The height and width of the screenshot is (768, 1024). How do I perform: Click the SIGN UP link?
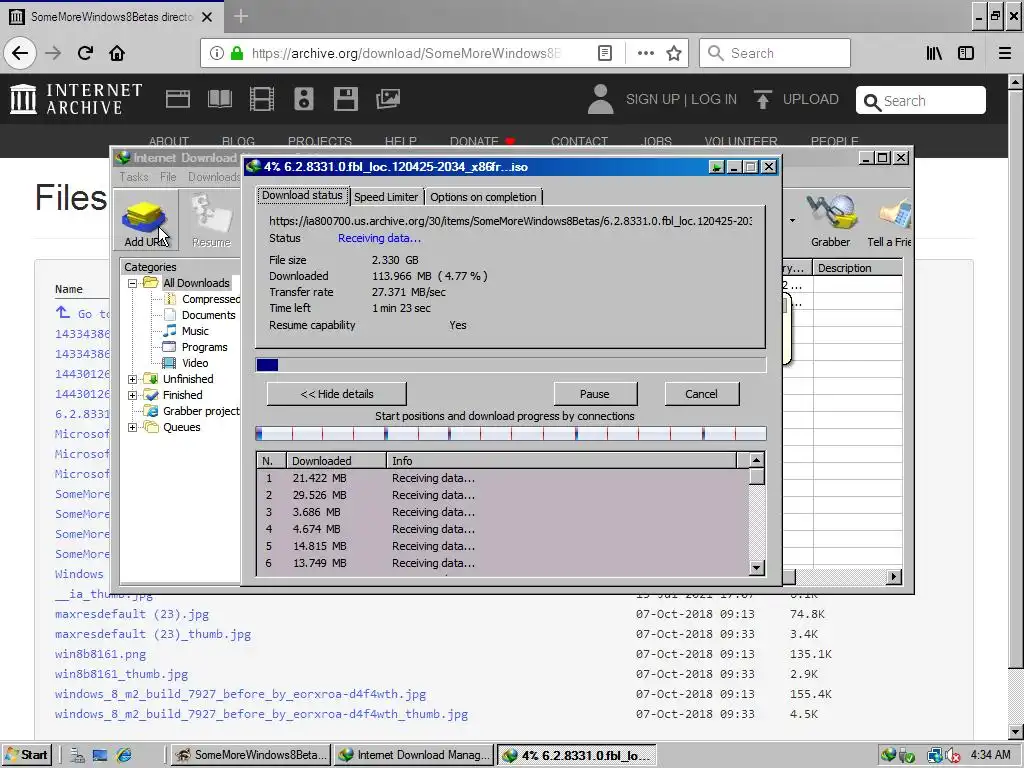point(652,99)
